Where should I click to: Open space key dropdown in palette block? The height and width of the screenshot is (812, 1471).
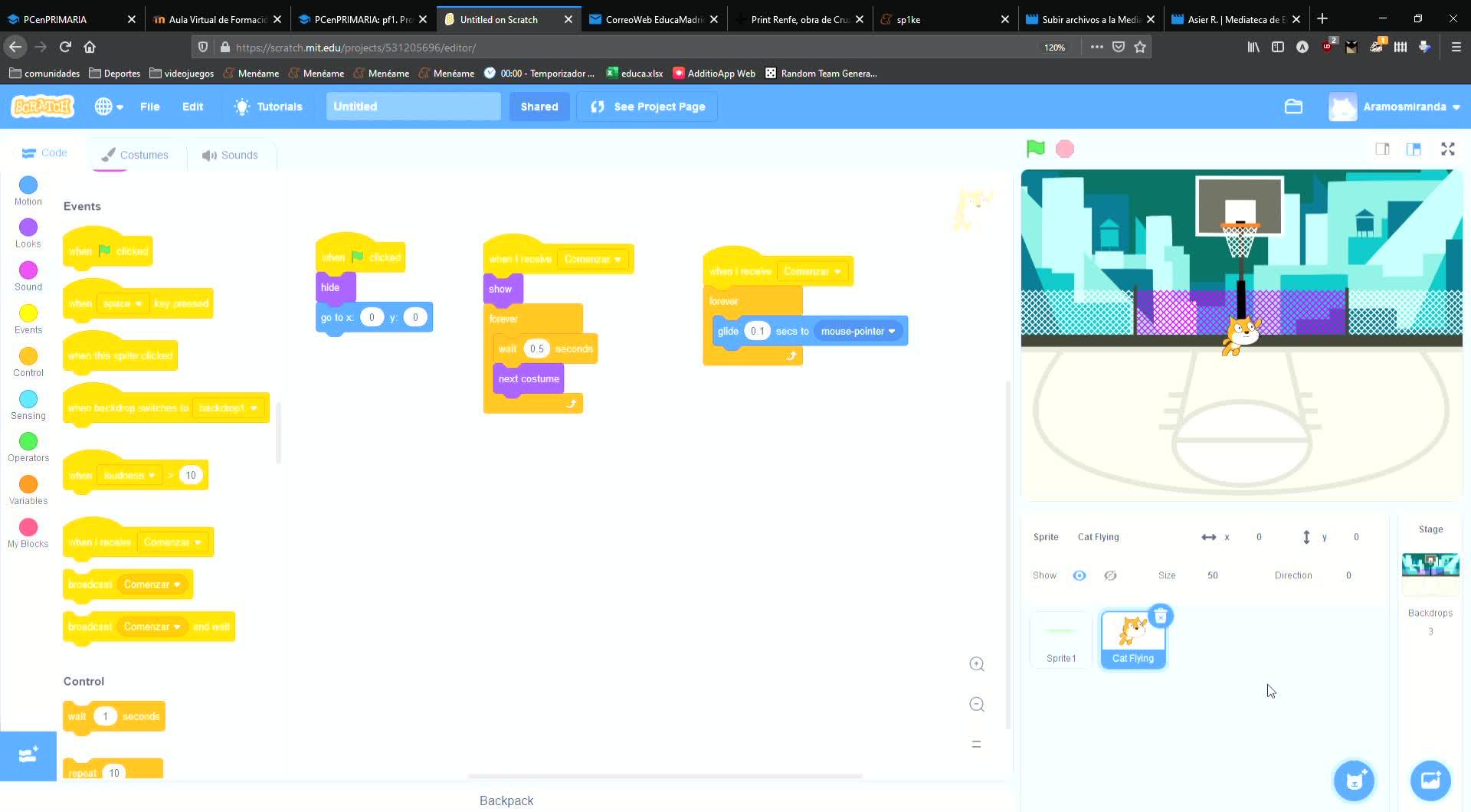pyautogui.click(x=123, y=303)
